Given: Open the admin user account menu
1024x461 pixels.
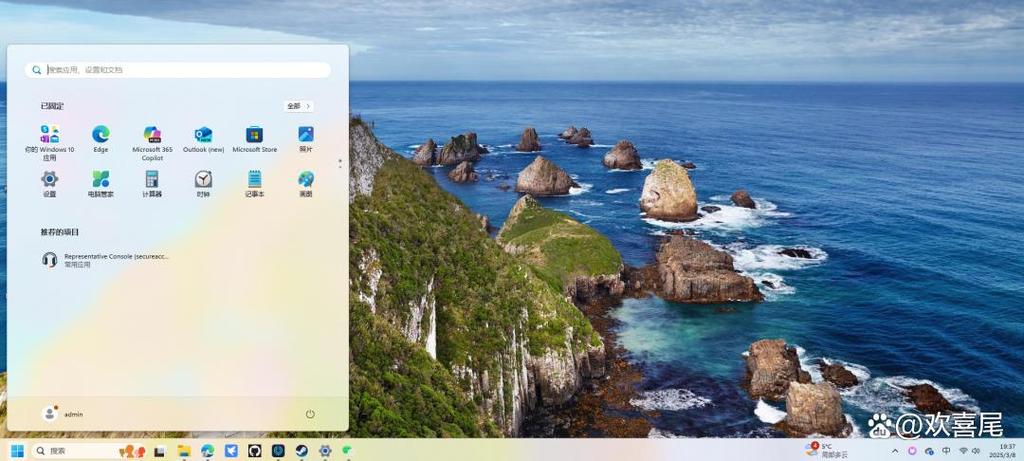Looking at the screenshot, I should 63,413.
